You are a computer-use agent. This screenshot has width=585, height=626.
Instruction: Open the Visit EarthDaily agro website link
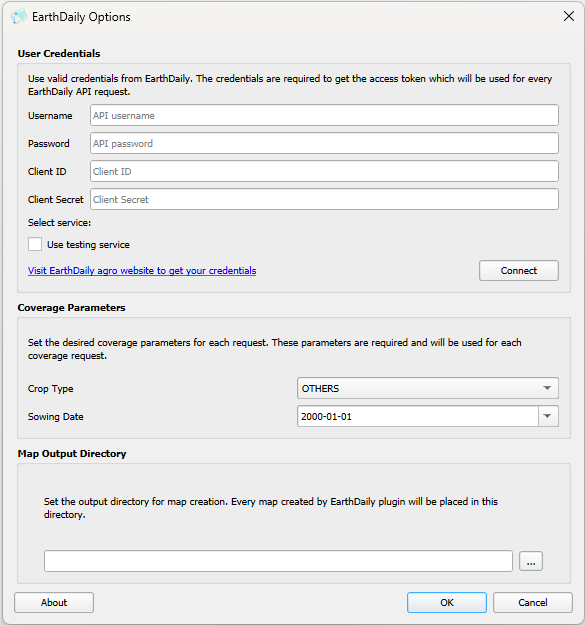142,271
